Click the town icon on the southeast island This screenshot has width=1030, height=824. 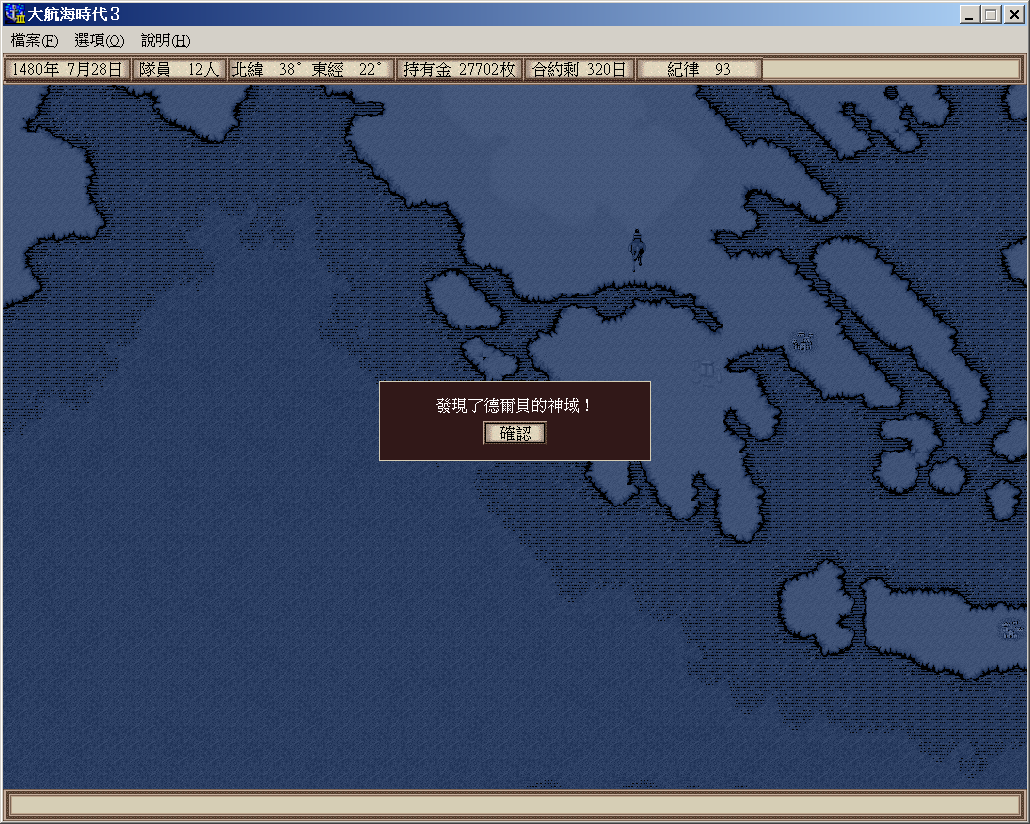coord(1011,629)
